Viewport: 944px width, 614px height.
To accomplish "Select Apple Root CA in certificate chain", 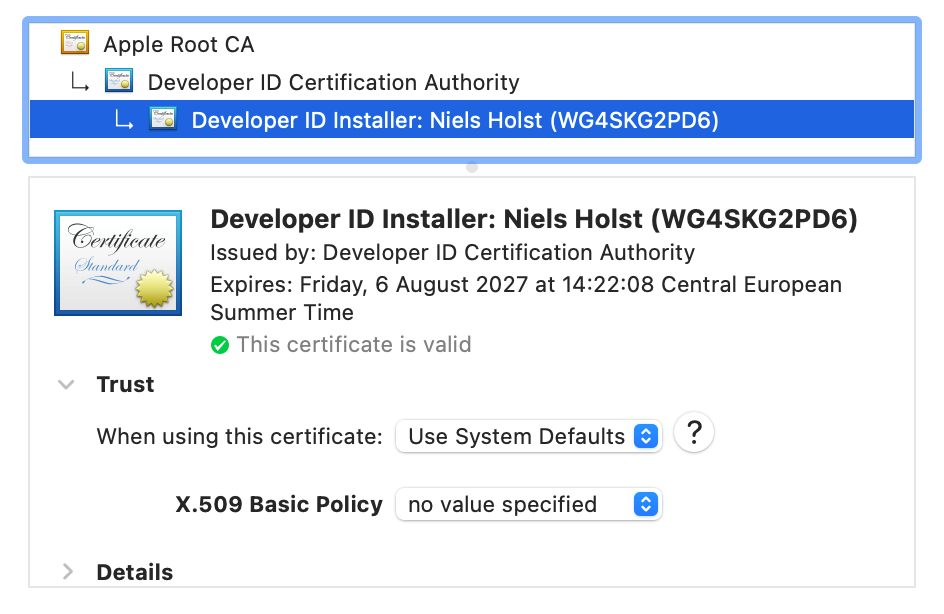I will coord(472,43).
